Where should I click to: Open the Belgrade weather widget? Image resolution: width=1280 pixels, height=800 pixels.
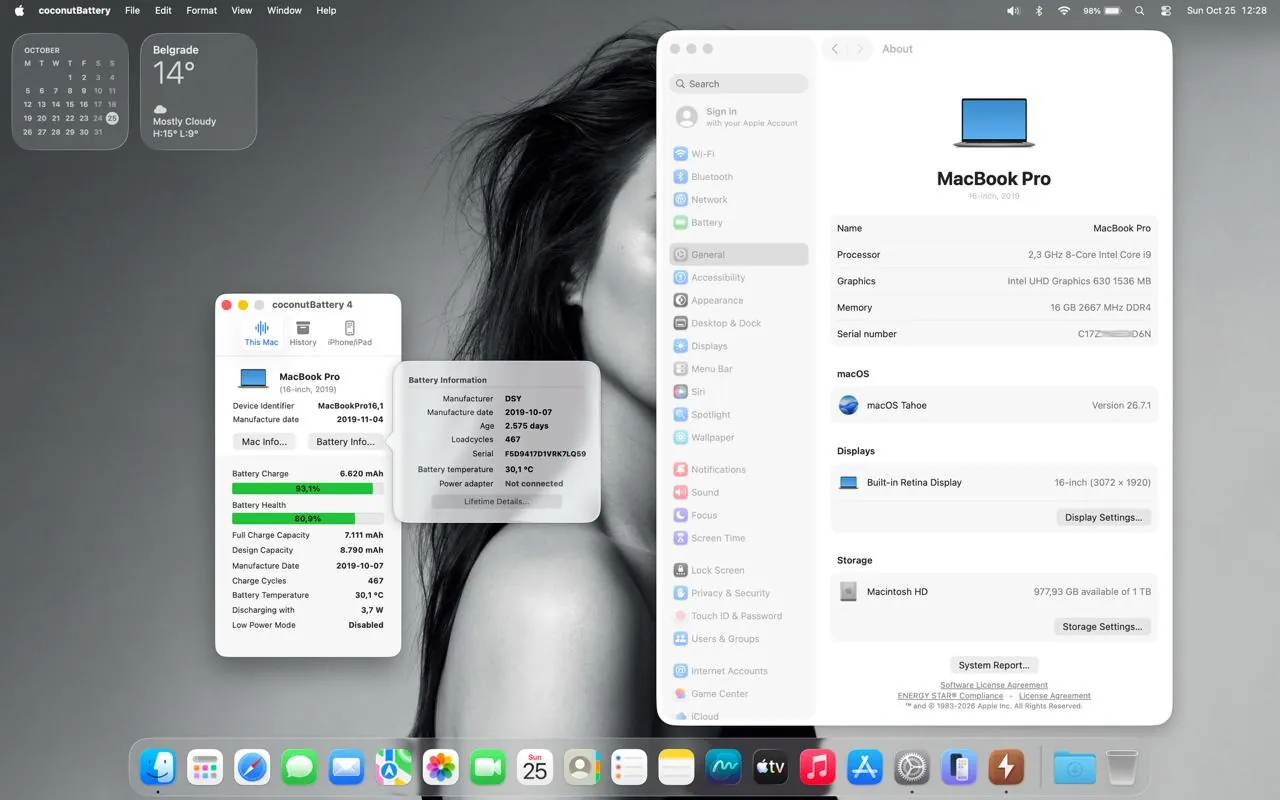coord(198,91)
